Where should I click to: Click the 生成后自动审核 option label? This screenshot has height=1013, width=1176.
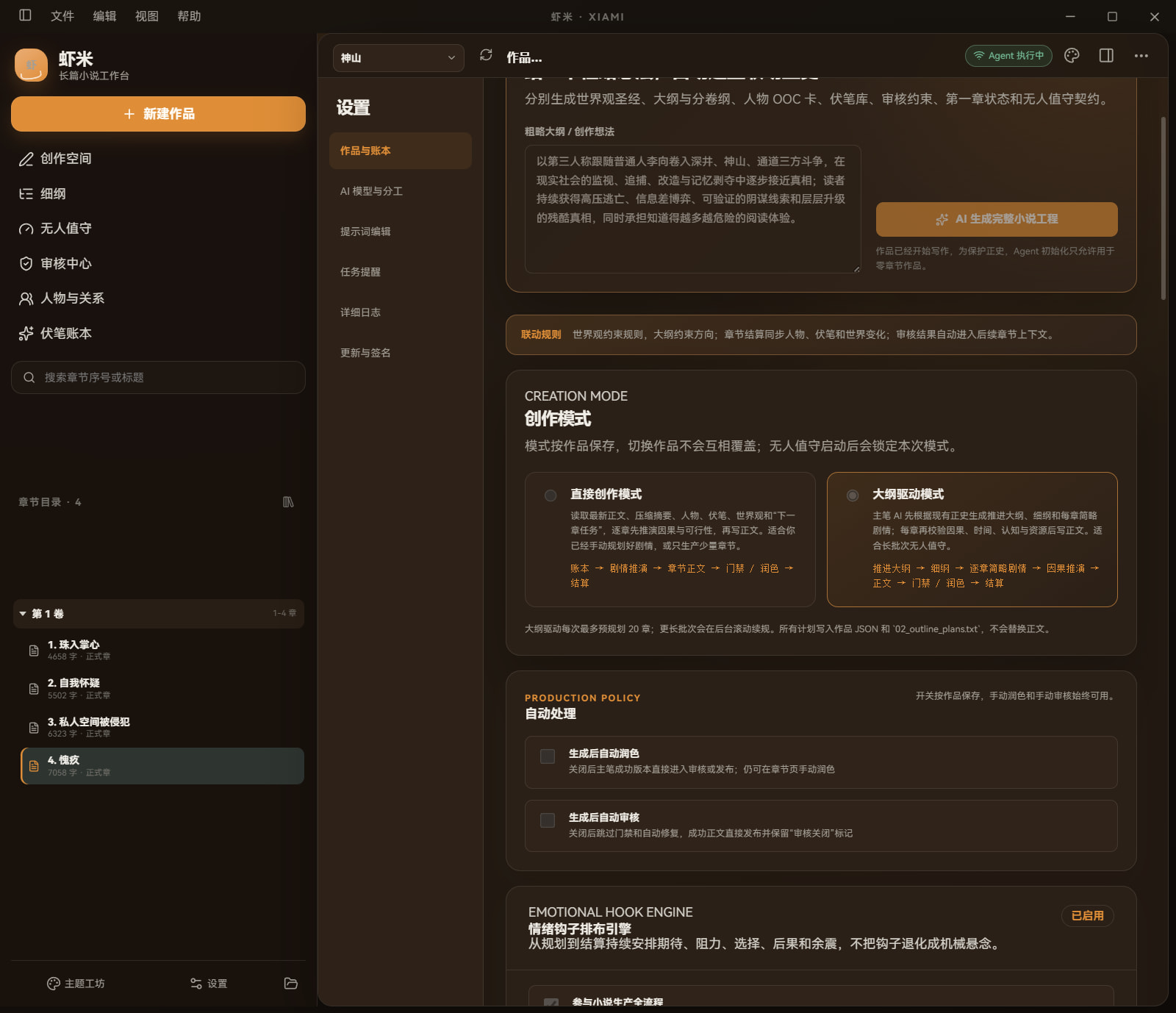coord(604,817)
